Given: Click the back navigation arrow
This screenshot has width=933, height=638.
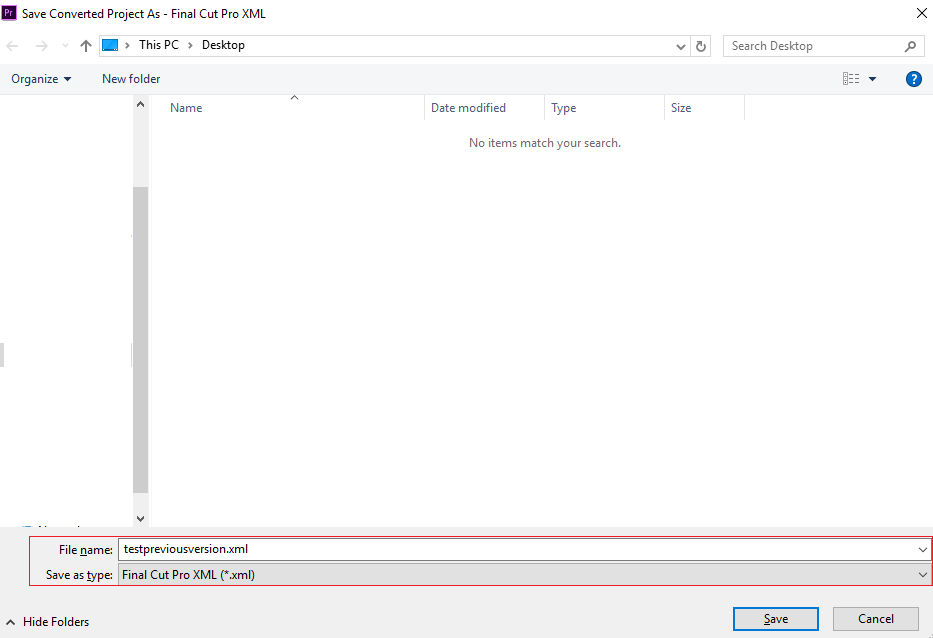Looking at the screenshot, I should 11,45.
